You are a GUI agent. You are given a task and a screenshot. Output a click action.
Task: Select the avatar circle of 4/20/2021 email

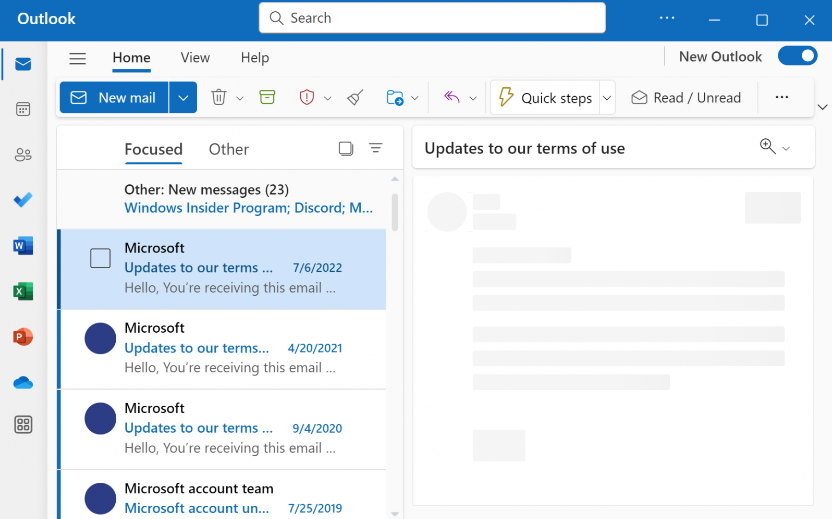pyautogui.click(x=100, y=339)
